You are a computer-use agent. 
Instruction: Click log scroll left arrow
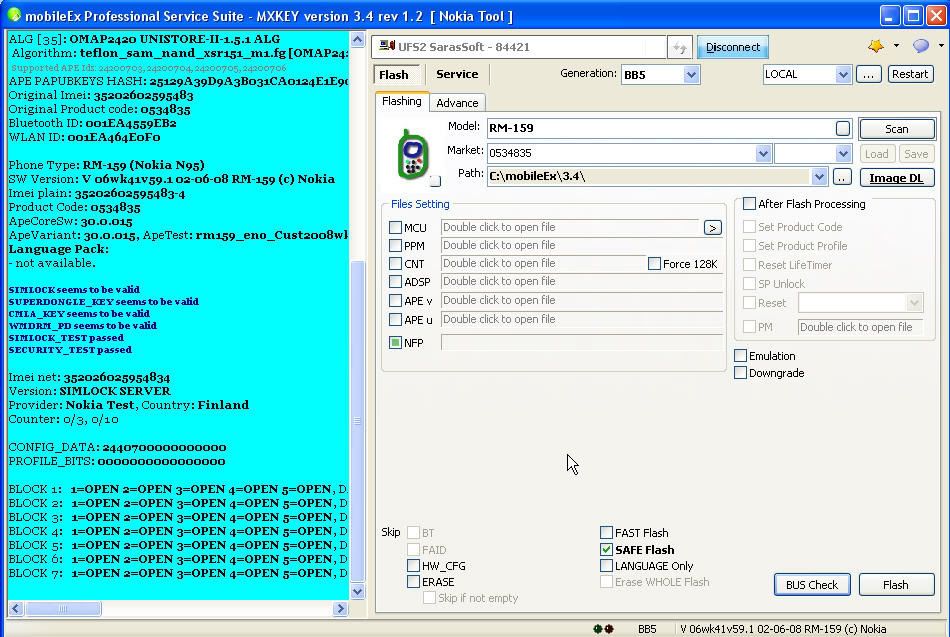pyautogui.click(x=16, y=608)
